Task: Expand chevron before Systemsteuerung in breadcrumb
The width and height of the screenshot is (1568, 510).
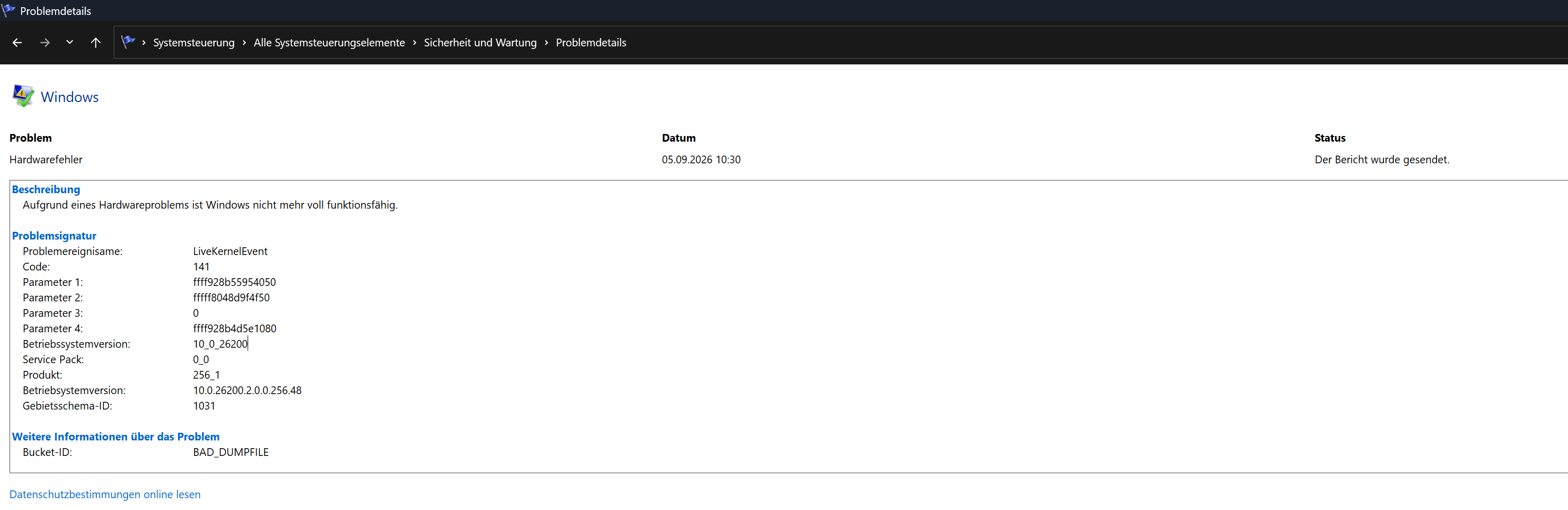Action: (x=144, y=43)
